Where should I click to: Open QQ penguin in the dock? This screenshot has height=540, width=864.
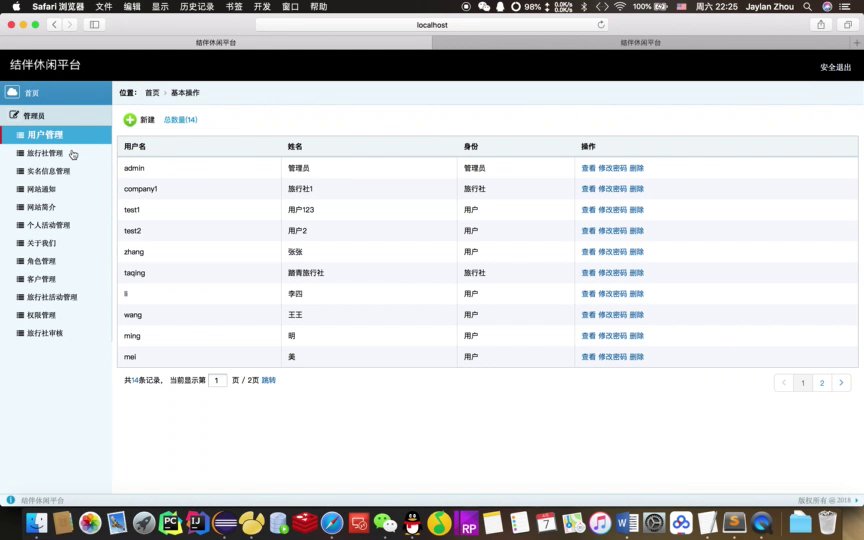pyautogui.click(x=412, y=523)
